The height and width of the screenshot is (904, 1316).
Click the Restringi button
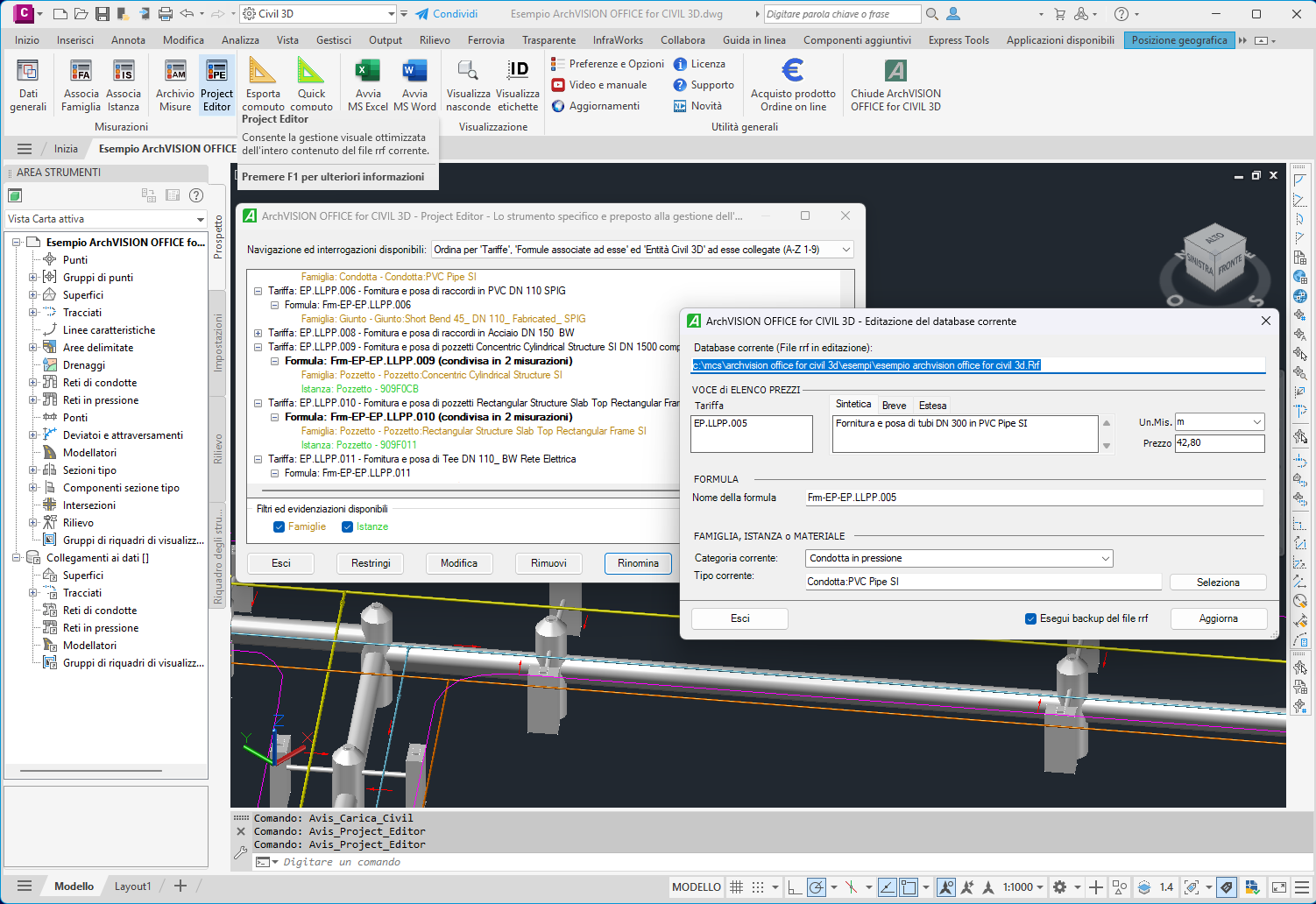(x=371, y=563)
